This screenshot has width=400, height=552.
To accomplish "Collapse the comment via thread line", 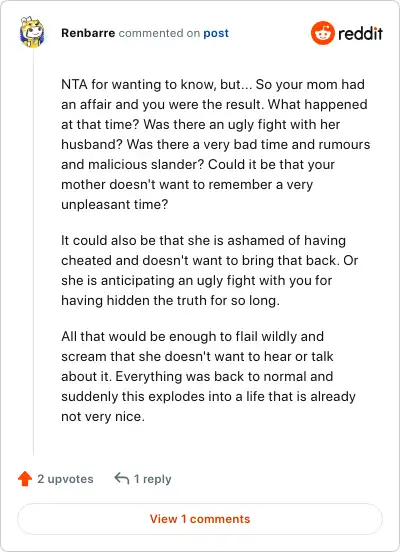I will [33, 252].
